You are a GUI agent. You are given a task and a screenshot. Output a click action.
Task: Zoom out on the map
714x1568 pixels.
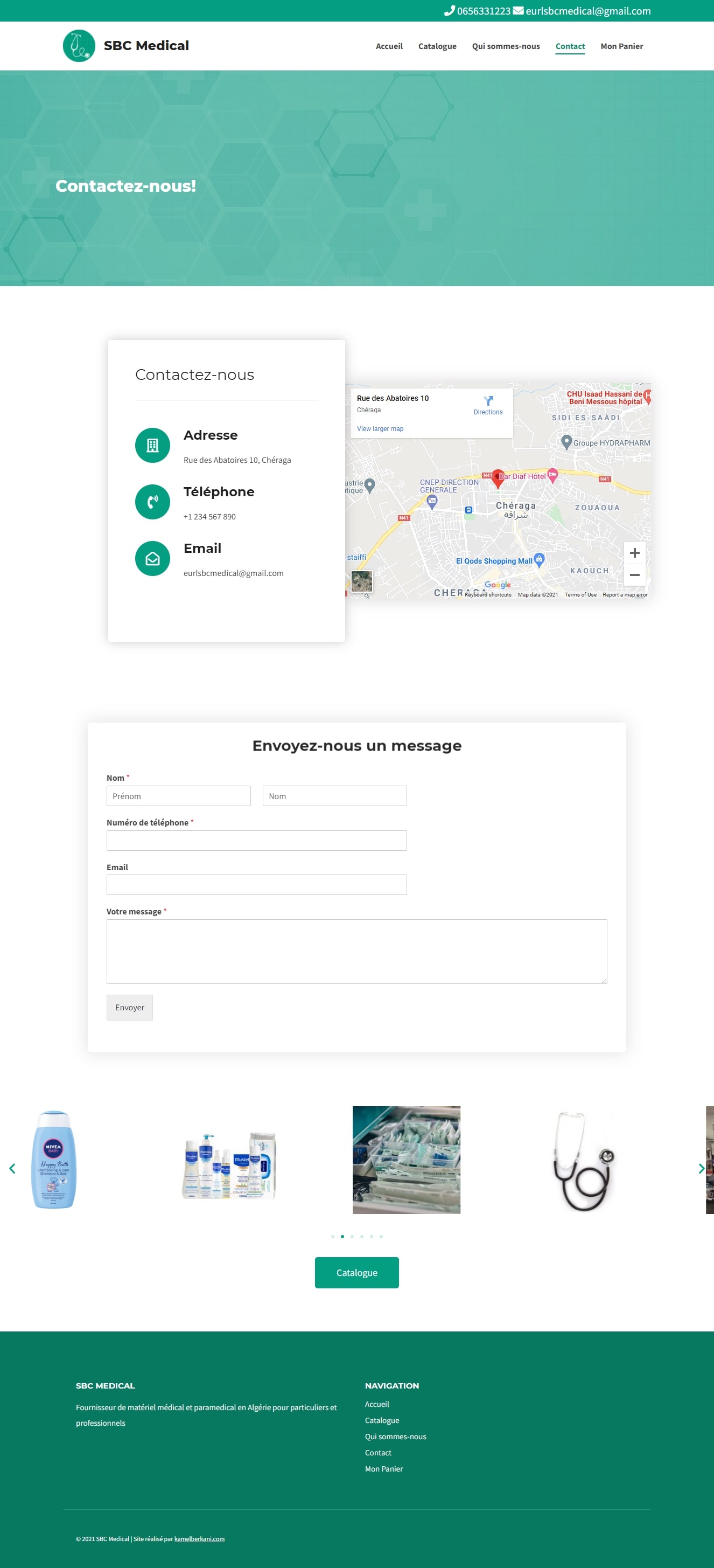coord(634,575)
